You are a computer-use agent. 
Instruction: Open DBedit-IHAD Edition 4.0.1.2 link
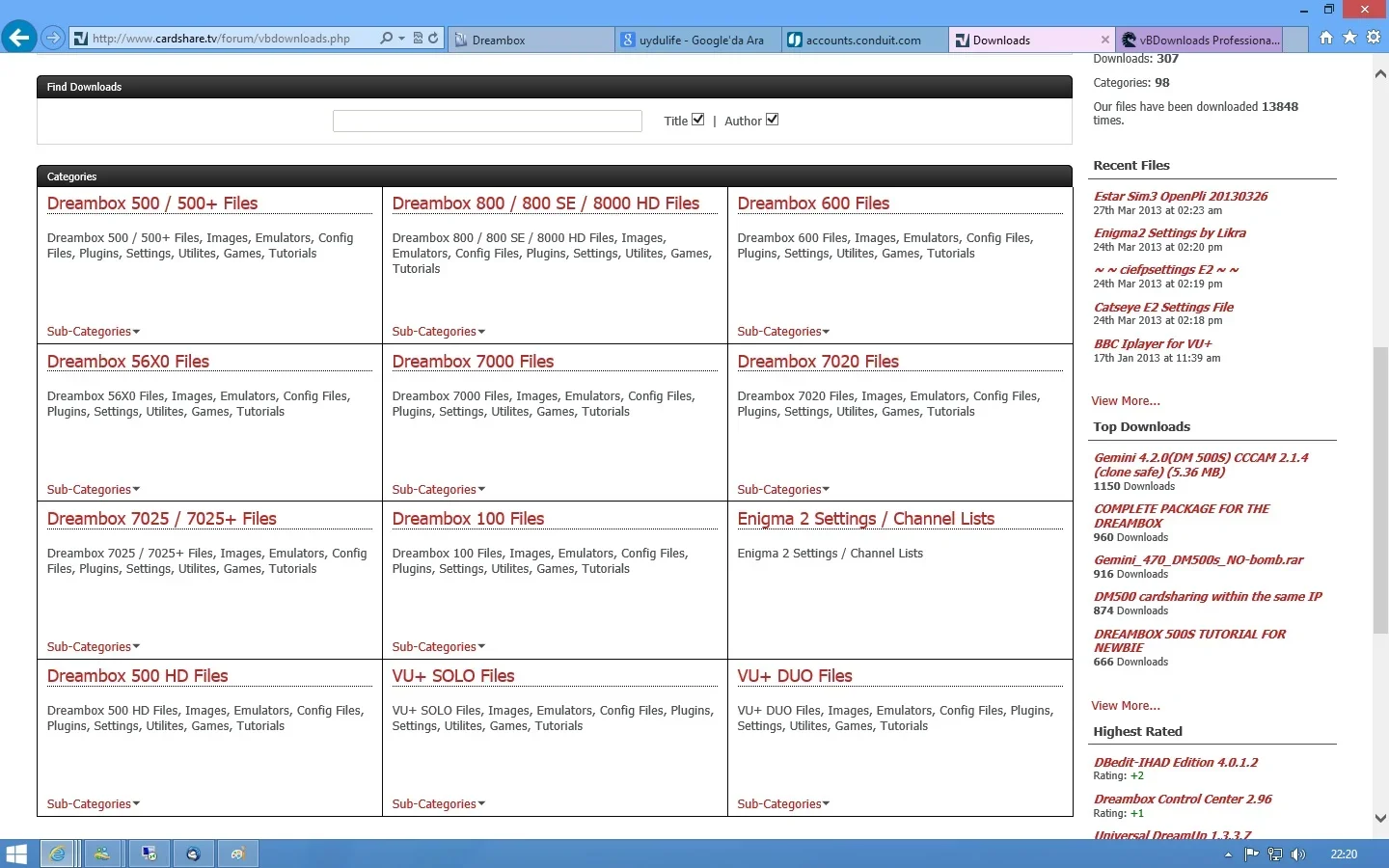[1176, 763]
